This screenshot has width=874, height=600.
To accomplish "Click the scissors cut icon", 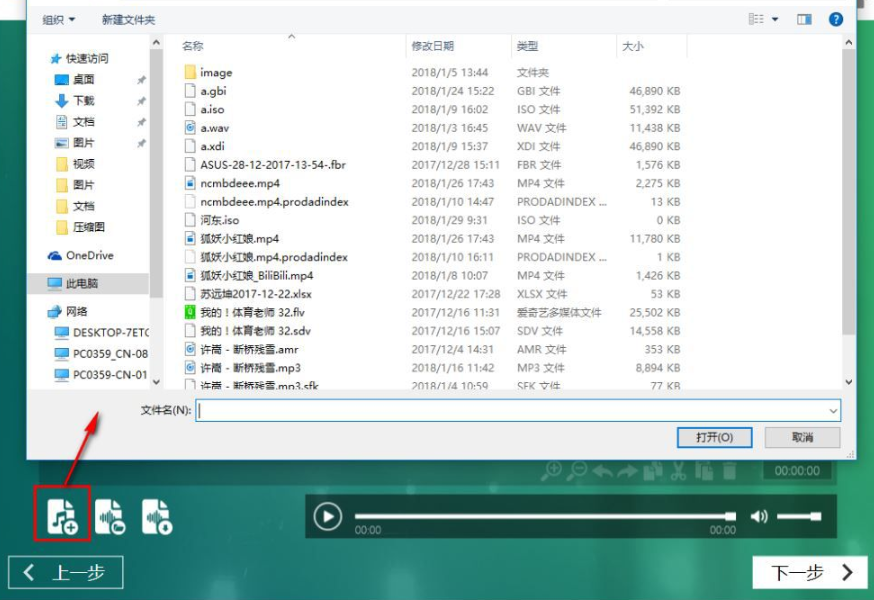I will 678,470.
